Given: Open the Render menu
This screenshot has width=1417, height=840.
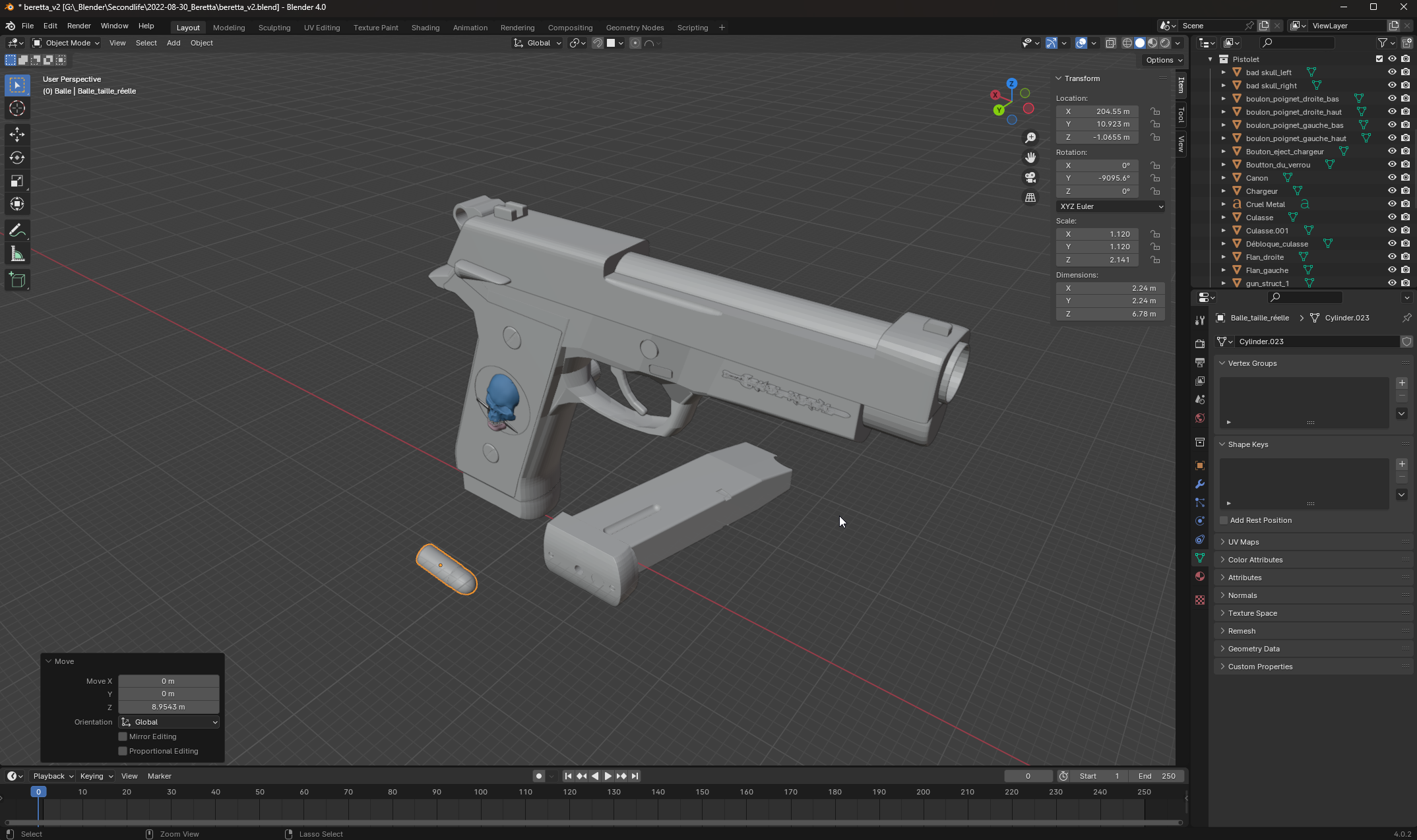Looking at the screenshot, I should pos(79,26).
